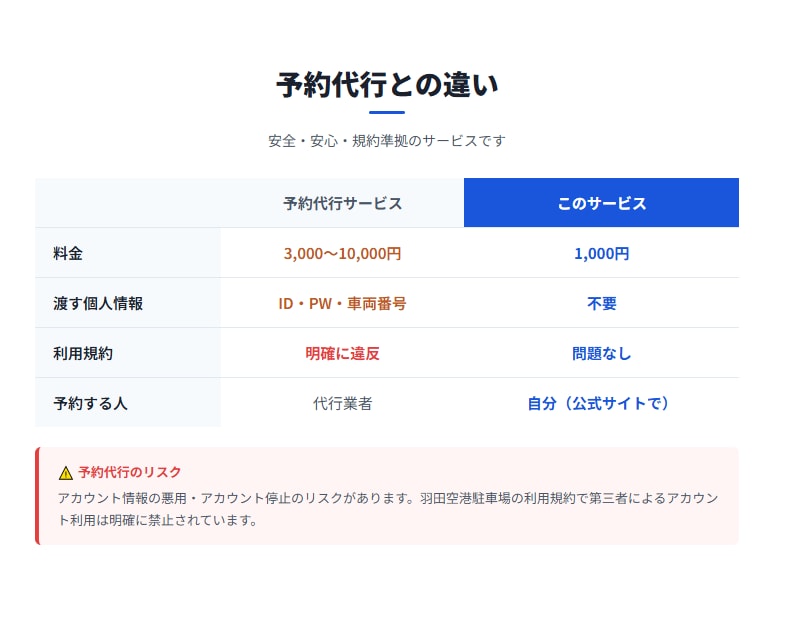This screenshot has width=789, height=642.
Task: Click the ID・PW・車両番号 cell
Action: pos(342,303)
